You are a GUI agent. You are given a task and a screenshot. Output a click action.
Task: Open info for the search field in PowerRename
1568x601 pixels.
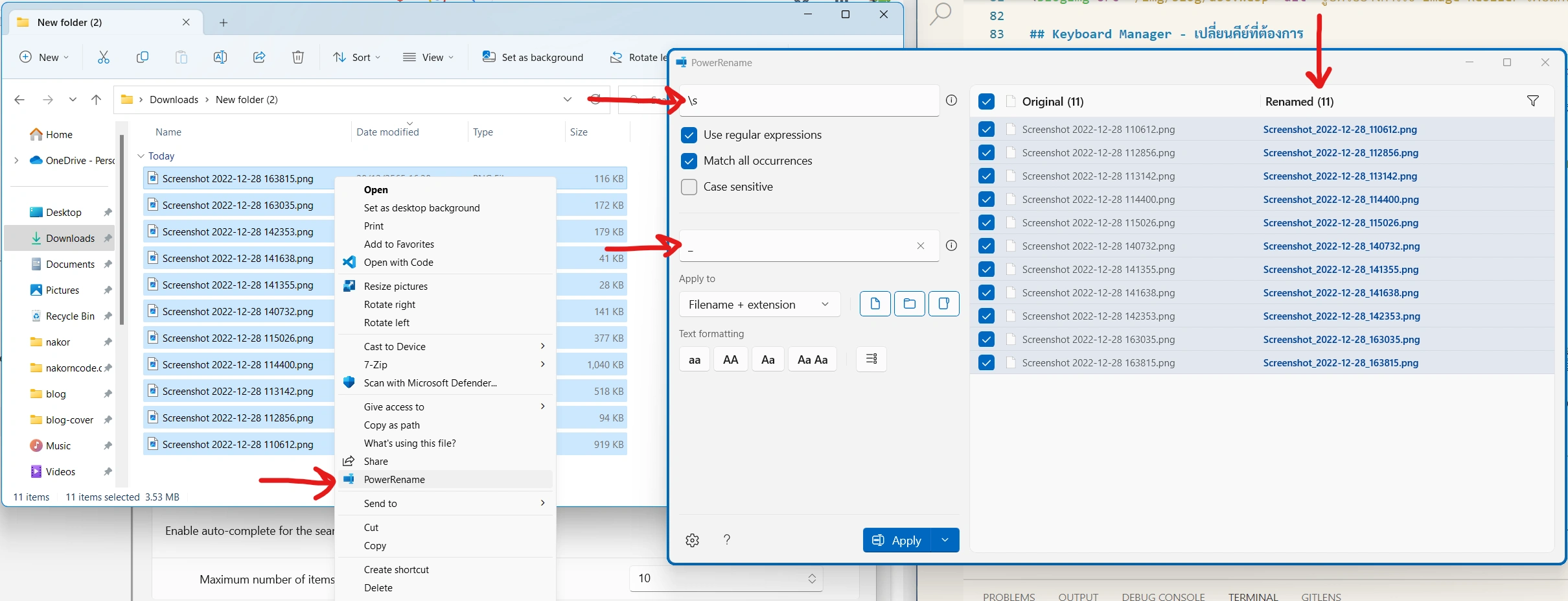[x=951, y=100]
